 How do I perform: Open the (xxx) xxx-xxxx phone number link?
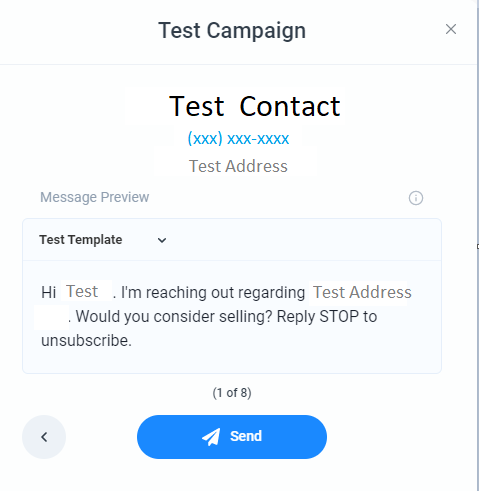click(238, 138)
